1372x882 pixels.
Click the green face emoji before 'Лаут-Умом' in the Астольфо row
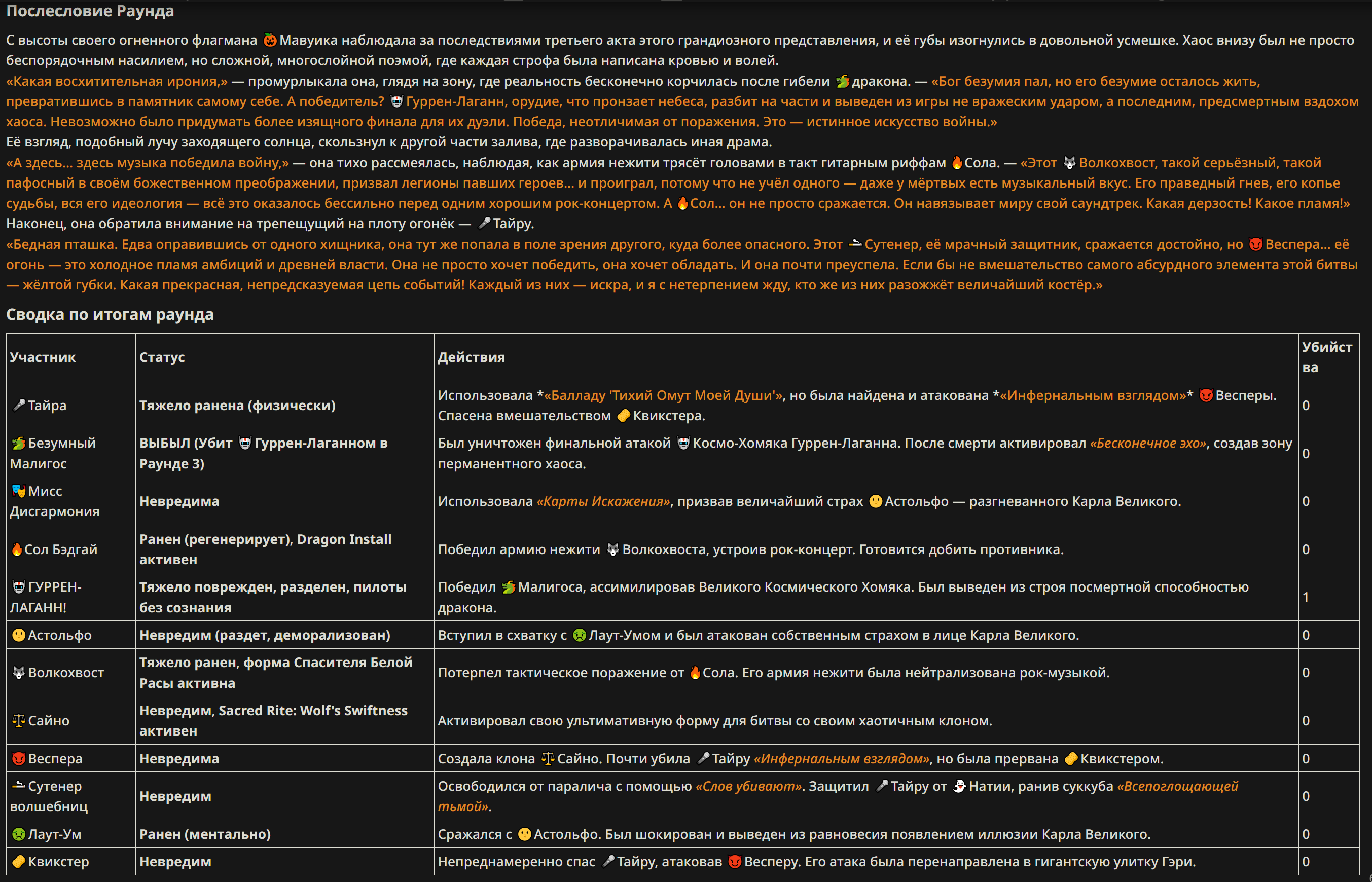click(x=579, y=635)
